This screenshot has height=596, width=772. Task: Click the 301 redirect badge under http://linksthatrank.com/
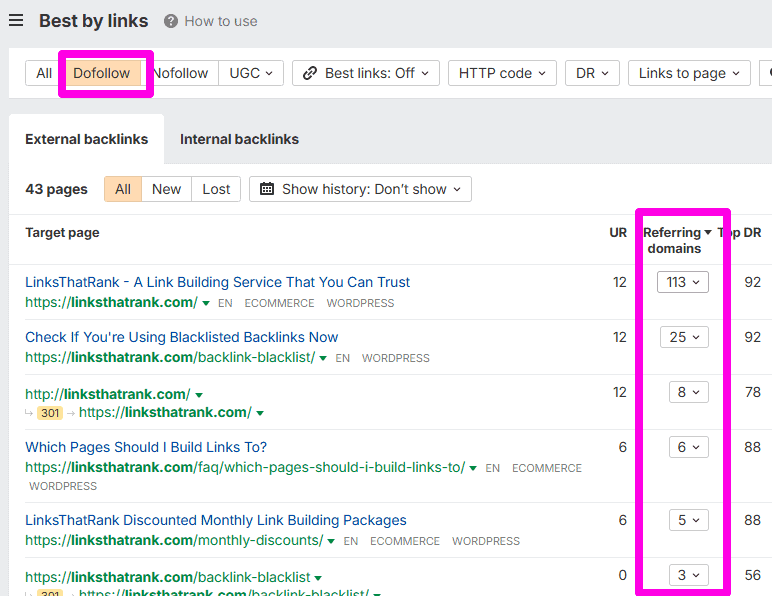click(x=50, y=413)
